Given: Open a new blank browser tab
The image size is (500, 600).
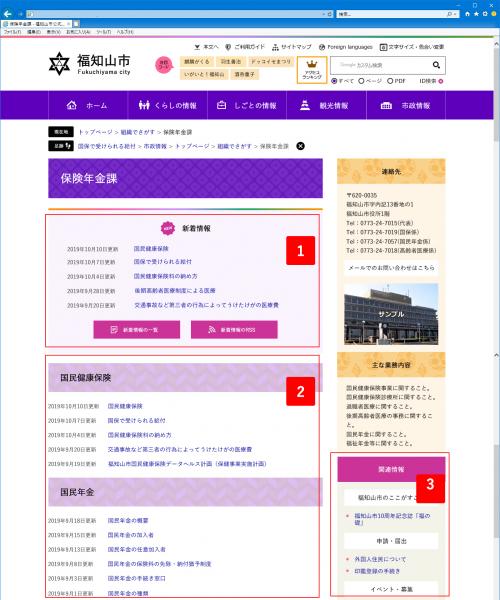Looking at the screenshot, I should click(76, 24).
